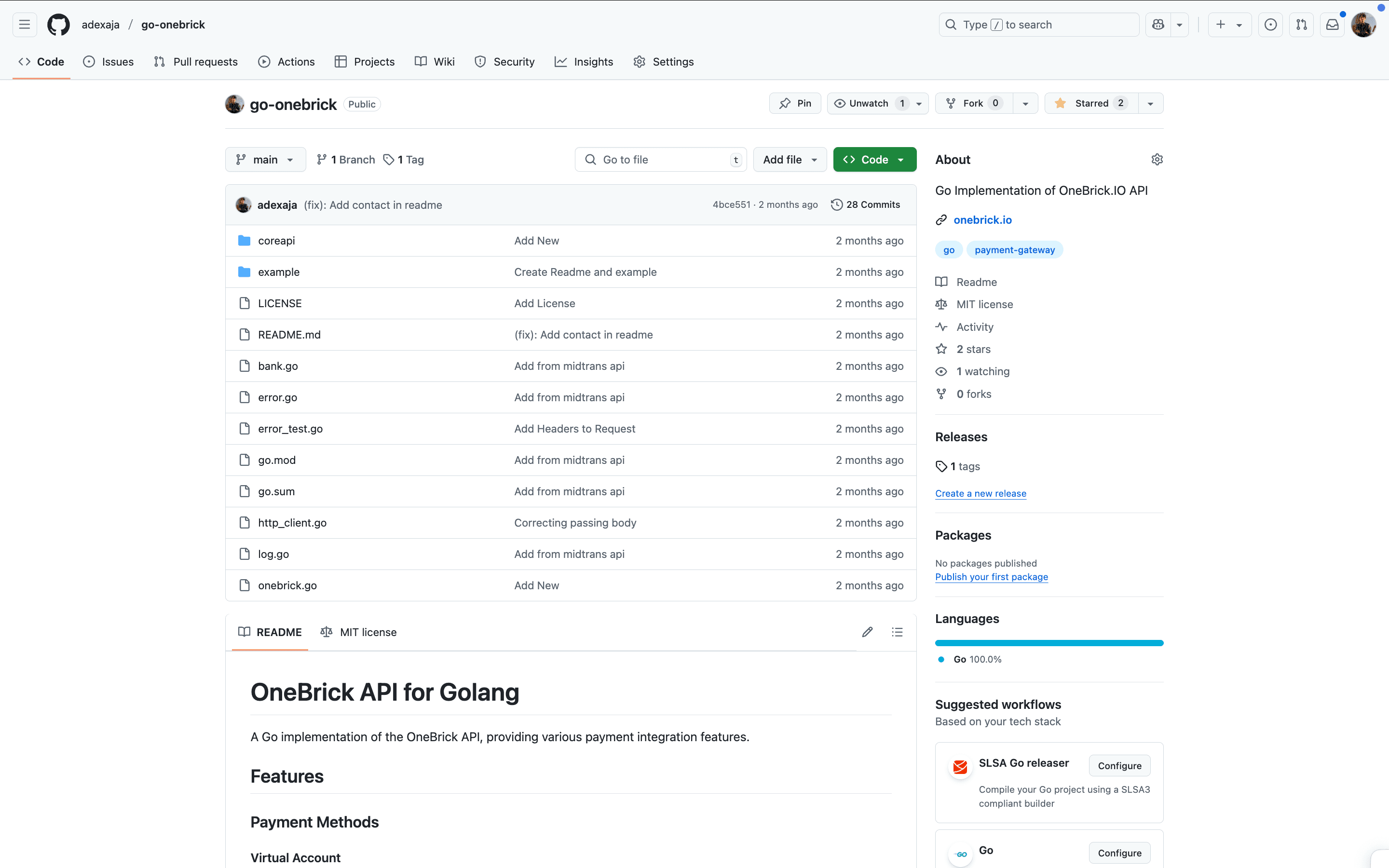This screenshot has height=868, width=1389.
Task: Click the fork icon next to 0 forks
Action: [x=941, y=394]
